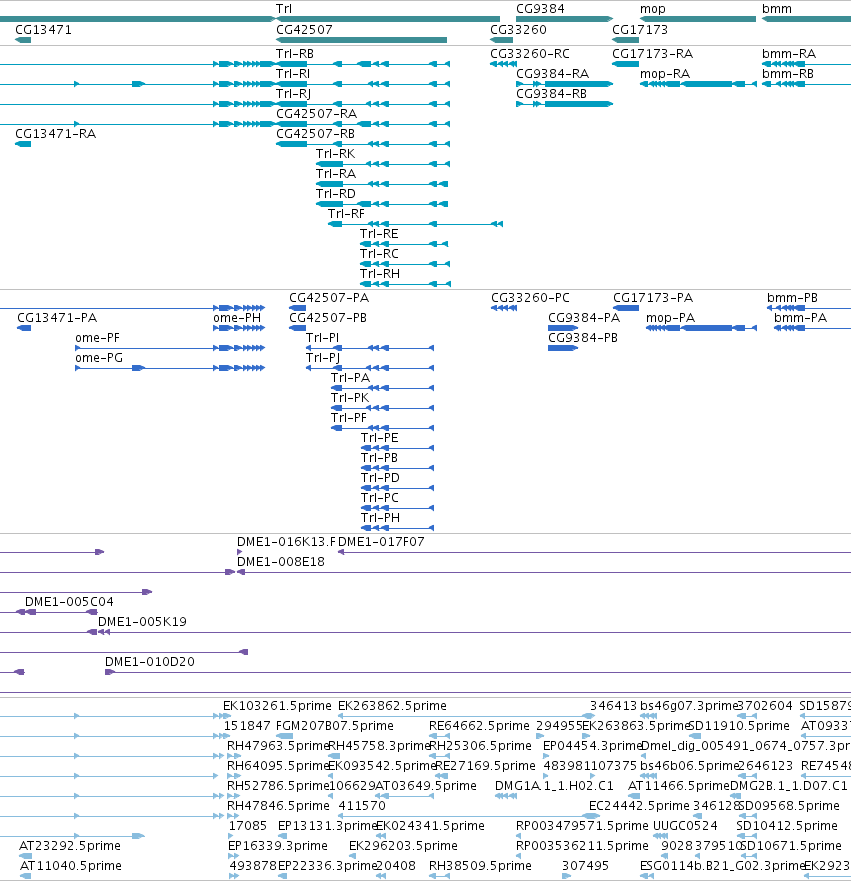Viewport: 851px width, 881px height.
Task: Select the DME1-005K19 clone label
Action: (x=142, y=622)
